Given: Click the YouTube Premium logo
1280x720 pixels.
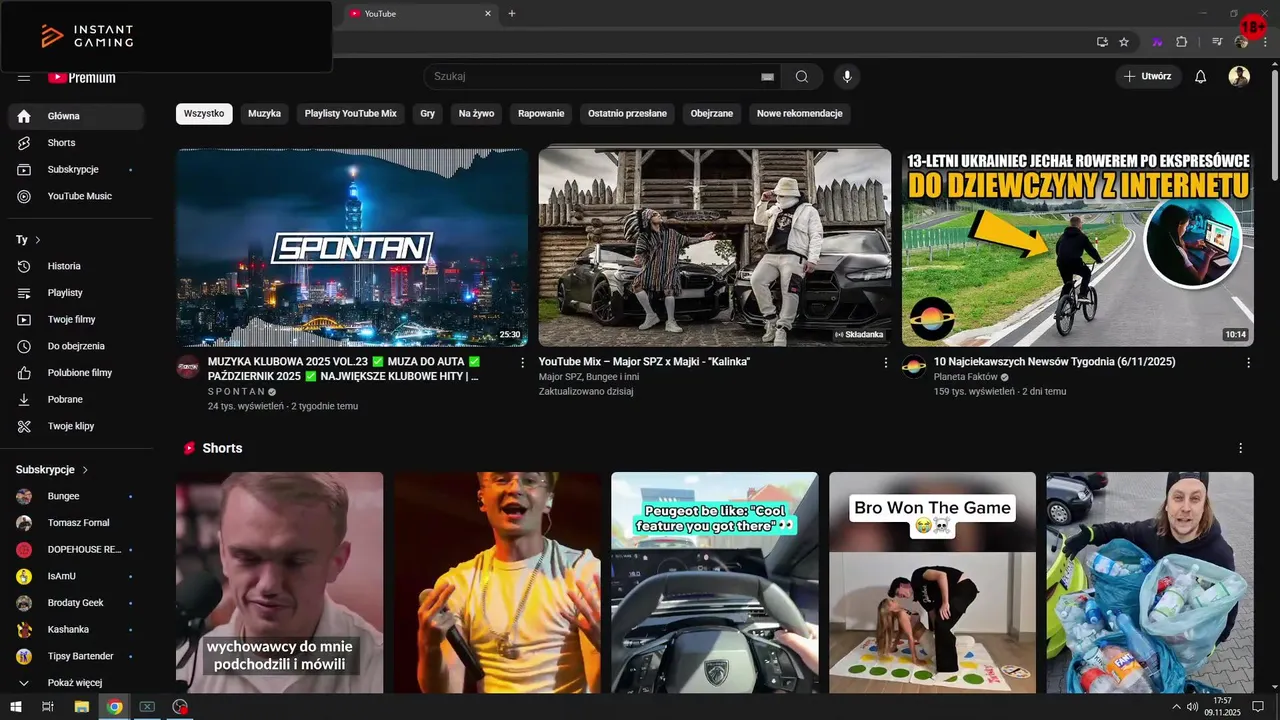Looking at the screenshot, I should [82, 77].
